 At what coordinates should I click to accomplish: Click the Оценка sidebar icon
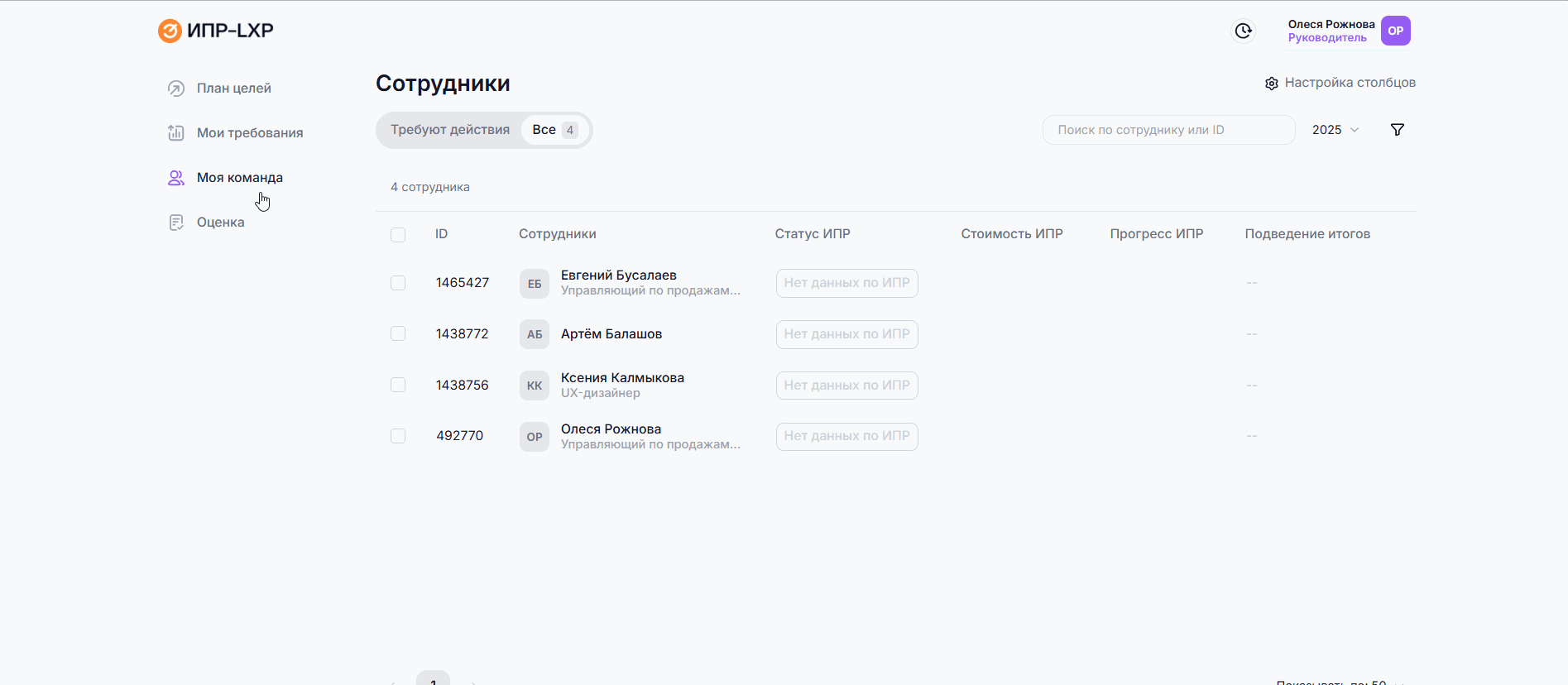176,223
